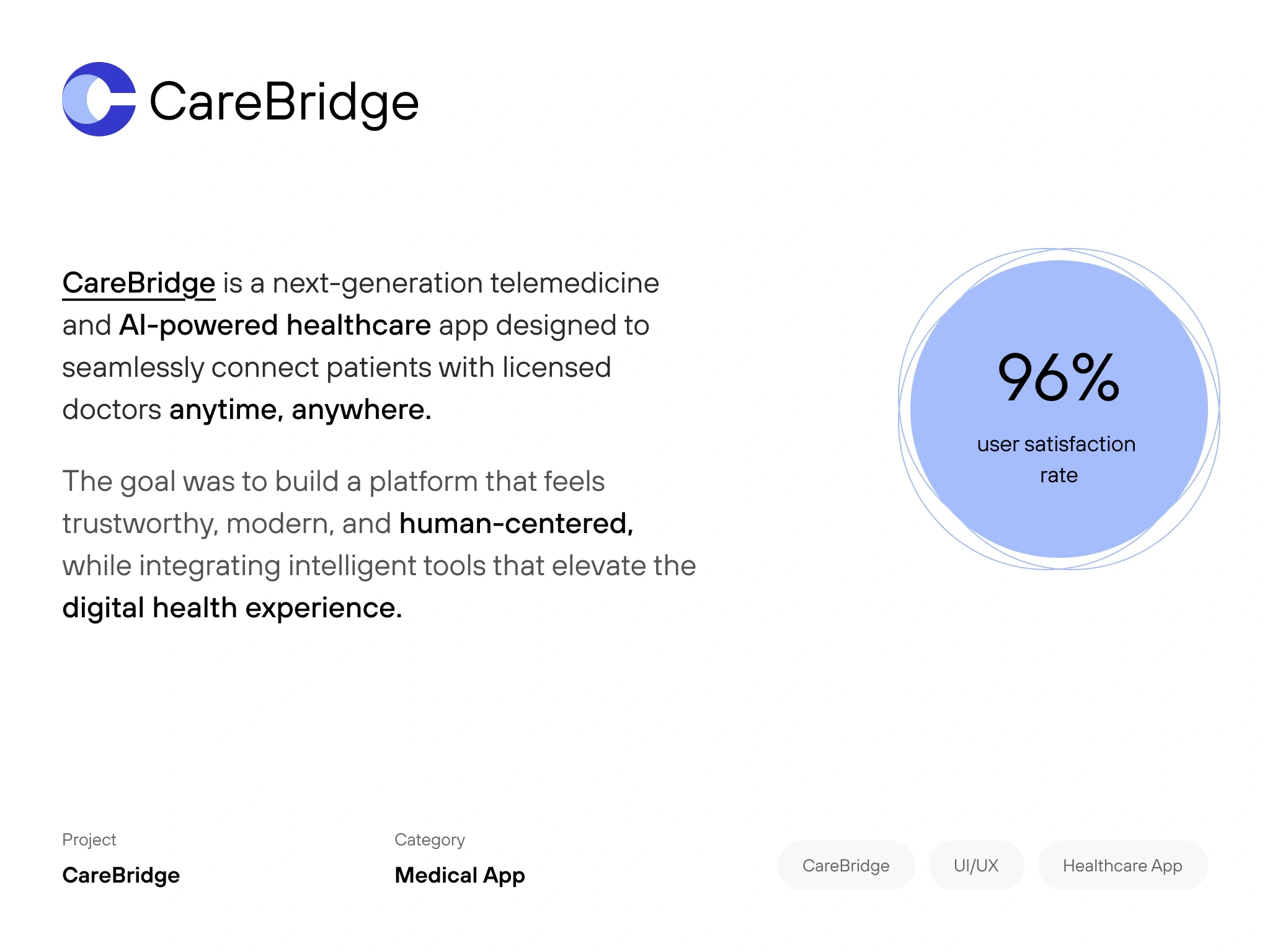The image size is (1270, 952).
Task: Click the "next-generation telemedicine" text
Action: pos(465,283)
